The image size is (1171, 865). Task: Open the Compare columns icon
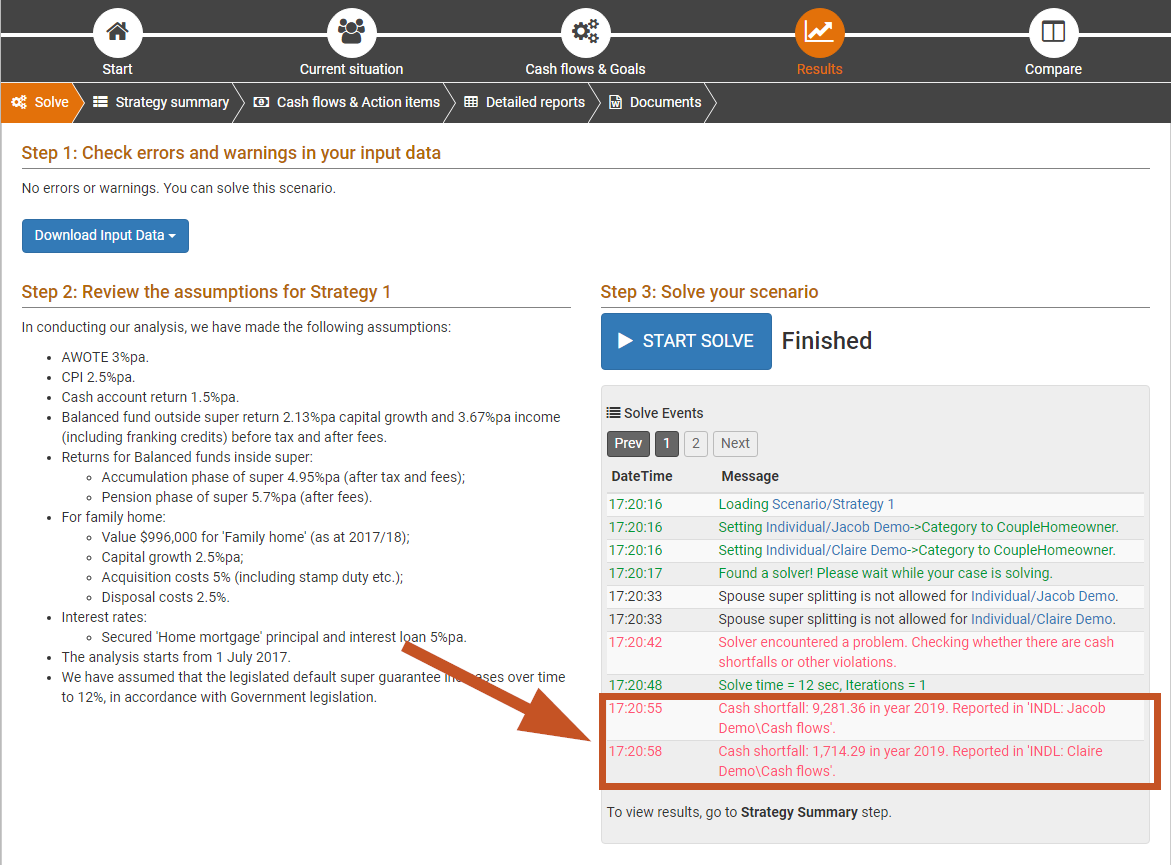1053,32
